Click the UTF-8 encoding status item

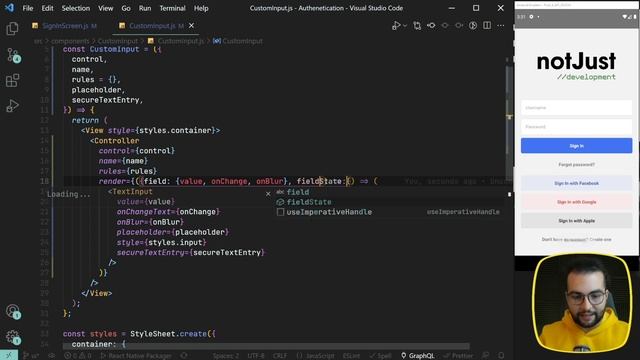pyautogui.click(x=256, y=356)
